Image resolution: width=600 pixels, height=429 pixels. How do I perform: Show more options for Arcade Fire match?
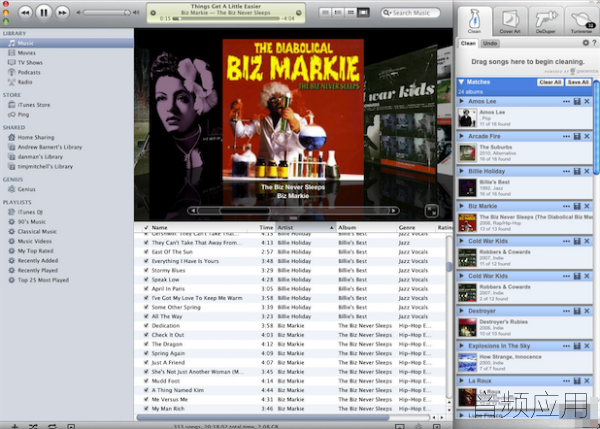[x=566, y=136]
